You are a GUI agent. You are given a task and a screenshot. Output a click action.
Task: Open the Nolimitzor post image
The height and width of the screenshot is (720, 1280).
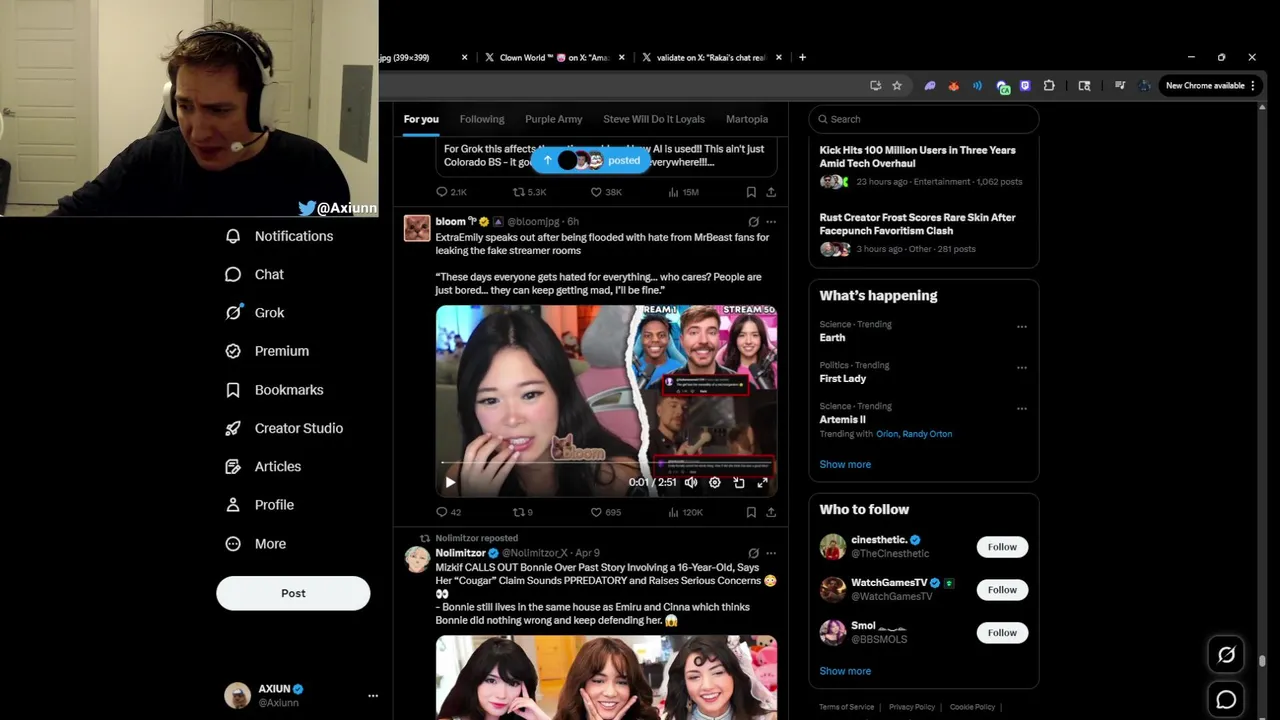pyautogui.click(x=606, y=678)
